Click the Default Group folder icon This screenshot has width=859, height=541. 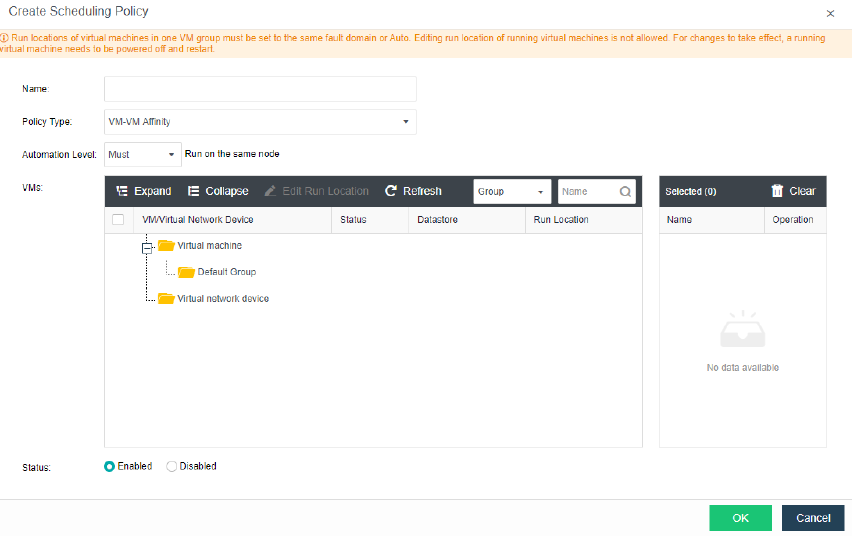[186, 272]
